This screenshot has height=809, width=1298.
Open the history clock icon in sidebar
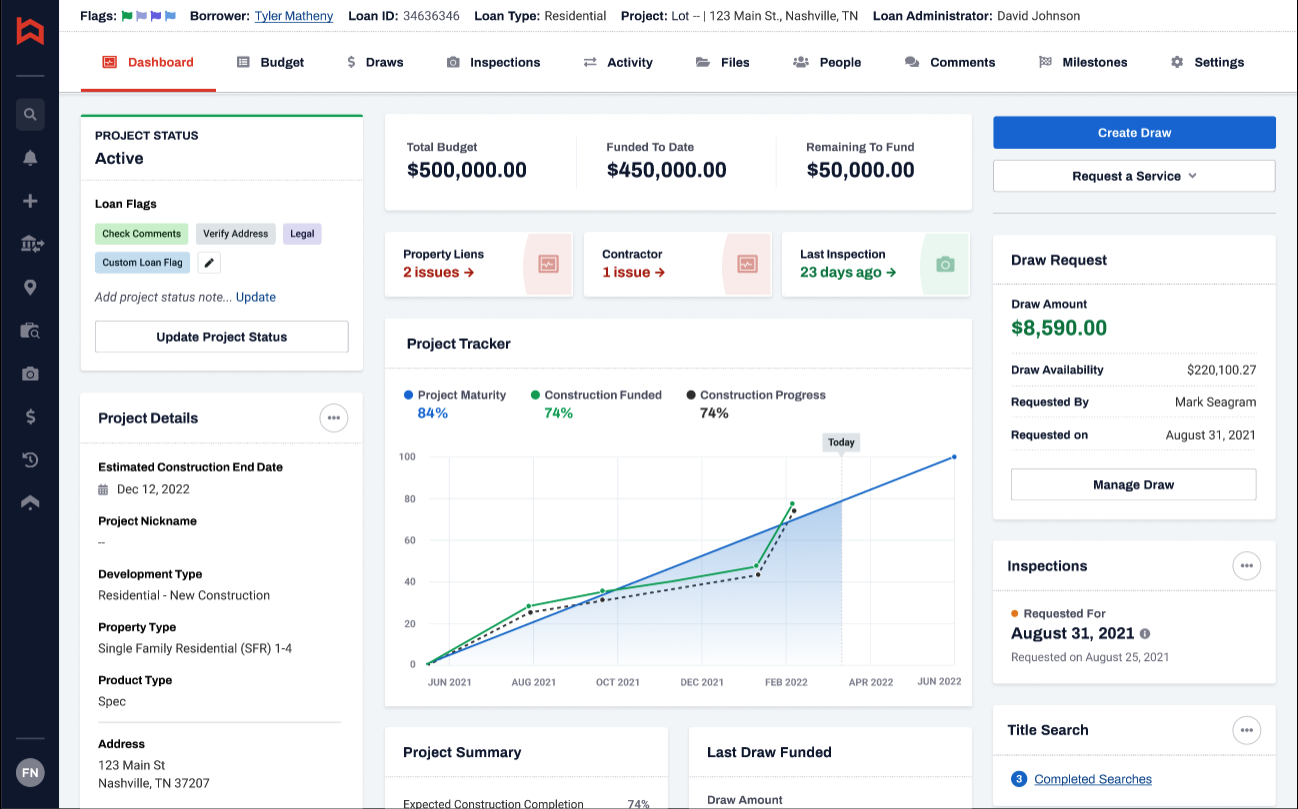[30, 460]
